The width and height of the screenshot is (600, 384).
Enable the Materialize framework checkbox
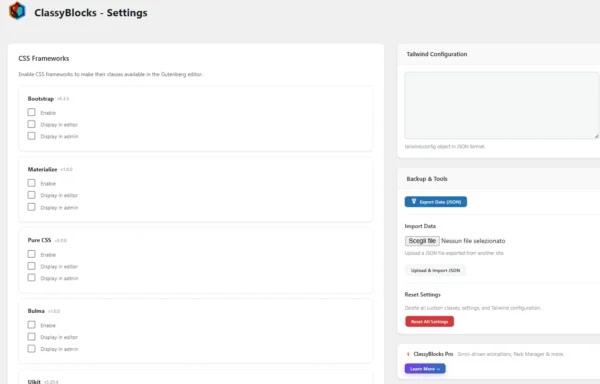(x=31, y=183)
